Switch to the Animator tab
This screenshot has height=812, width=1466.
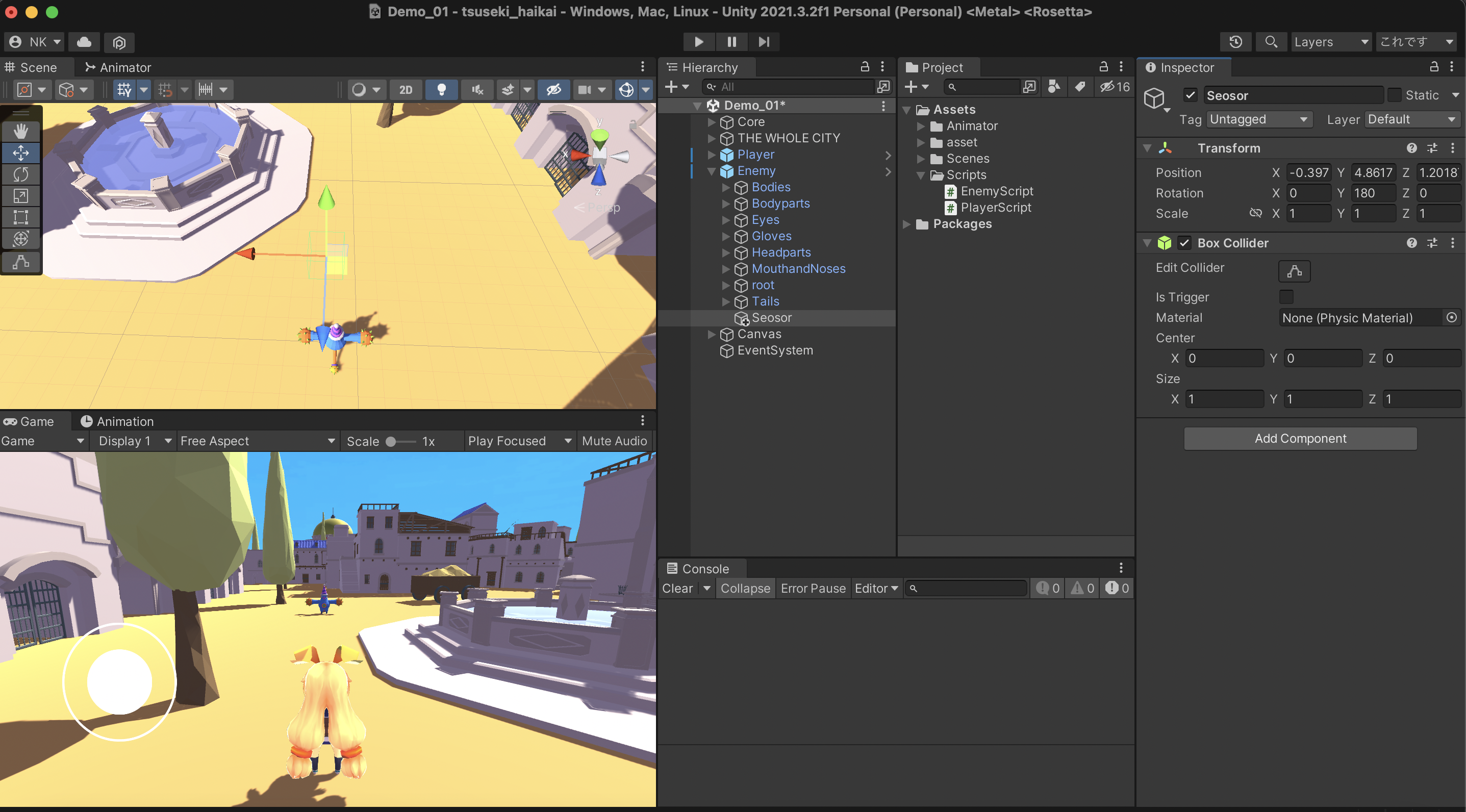coord(118,67)
